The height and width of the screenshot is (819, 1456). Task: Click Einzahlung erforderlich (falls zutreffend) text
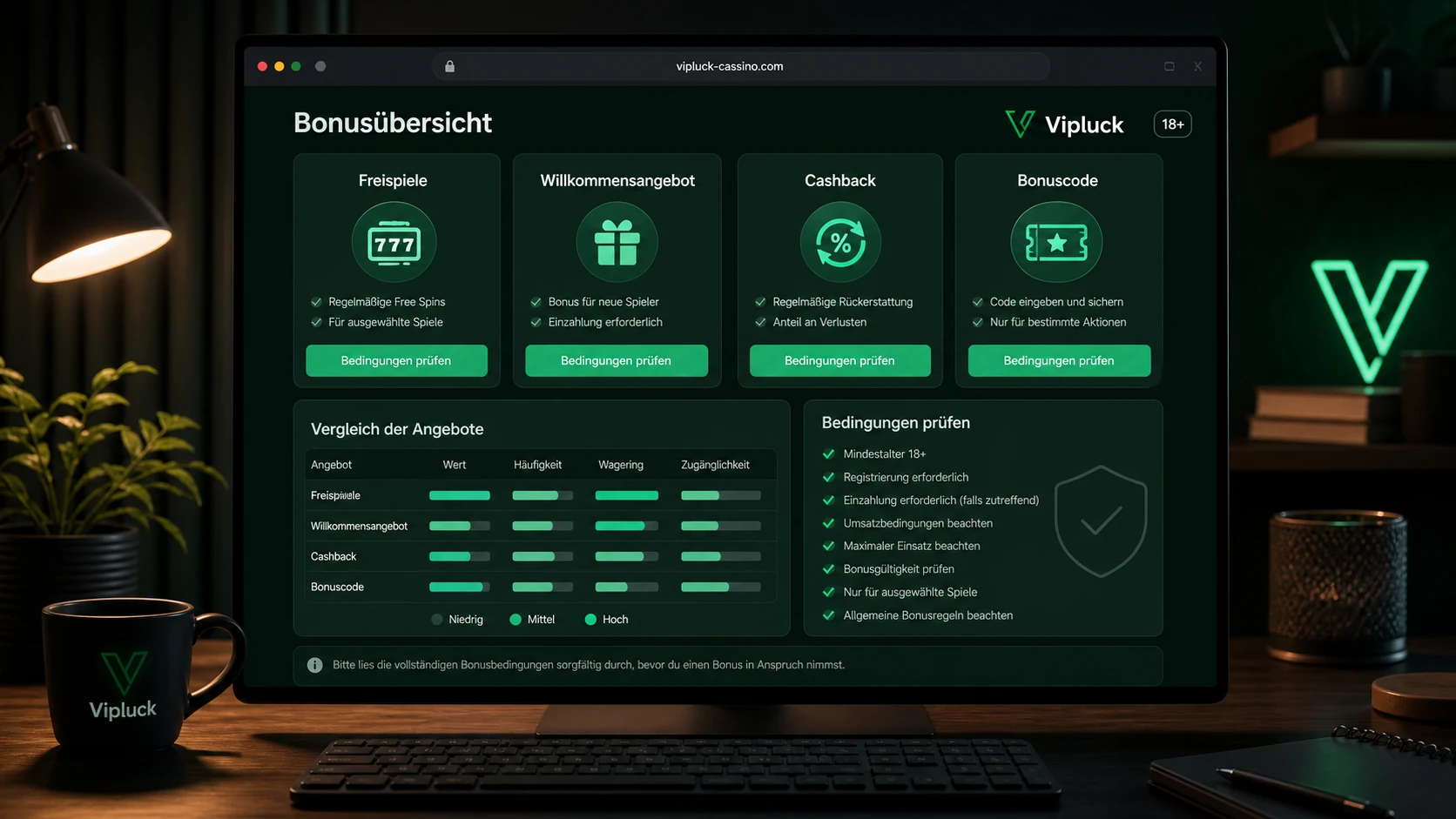[941, 500]
